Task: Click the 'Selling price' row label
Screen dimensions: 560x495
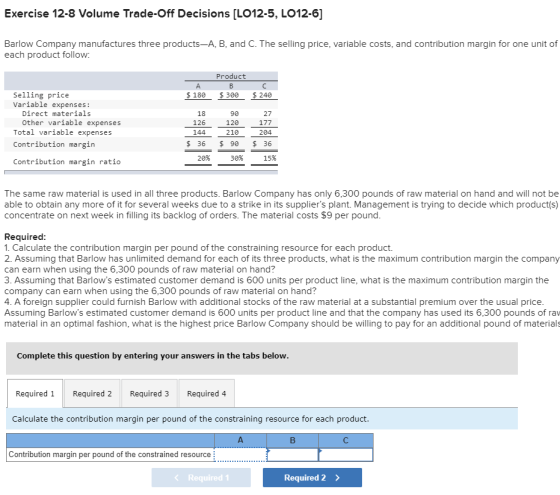Action: [x=41, y=95]
